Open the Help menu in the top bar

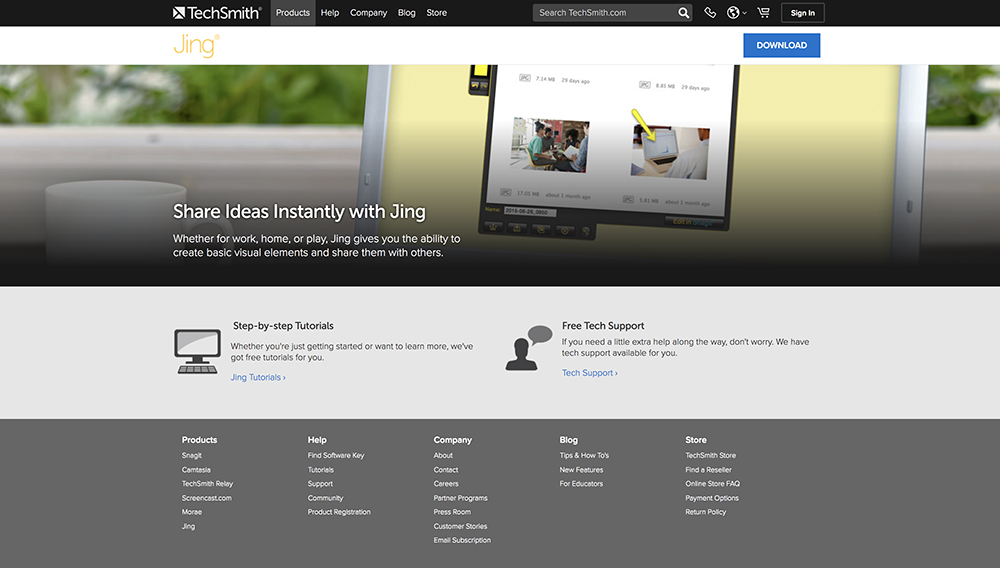(x=330, y=13)
